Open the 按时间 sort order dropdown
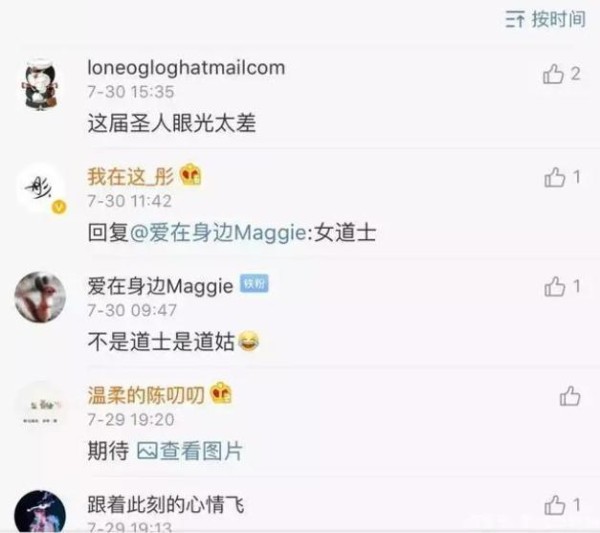Viewport: 600px width, 533px height. [x=545, y=19]
